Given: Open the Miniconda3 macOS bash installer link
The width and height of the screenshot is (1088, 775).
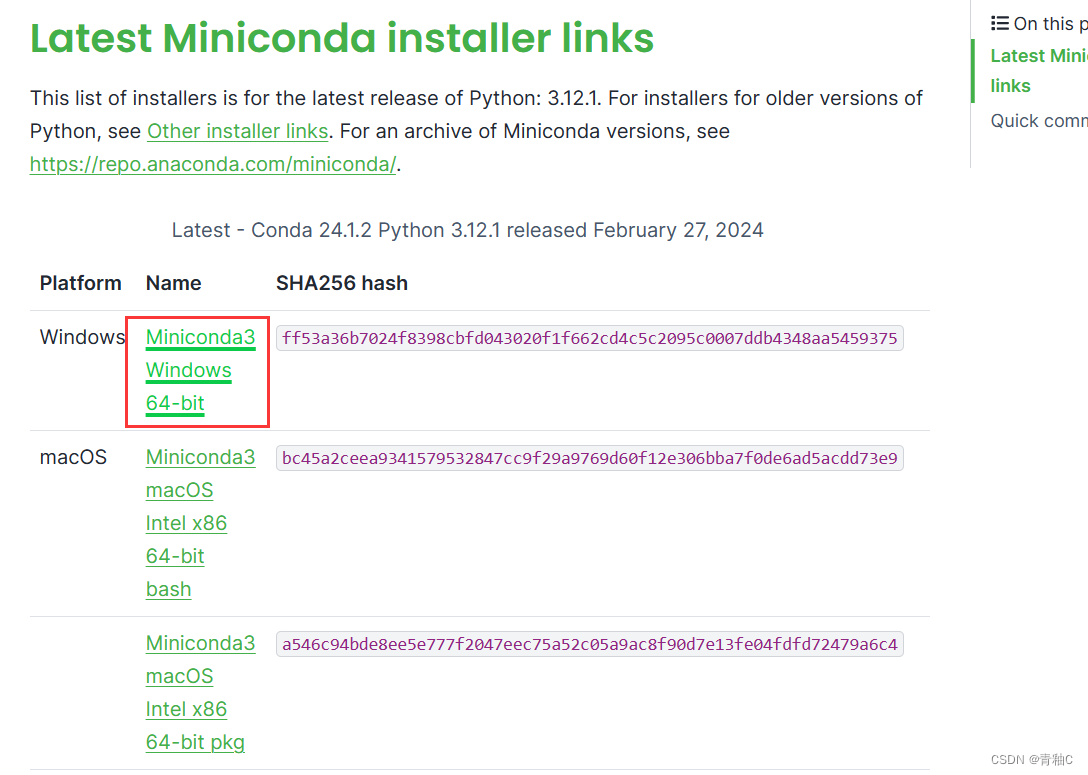Looking at the screenshot, I should (x=200, y=457).
